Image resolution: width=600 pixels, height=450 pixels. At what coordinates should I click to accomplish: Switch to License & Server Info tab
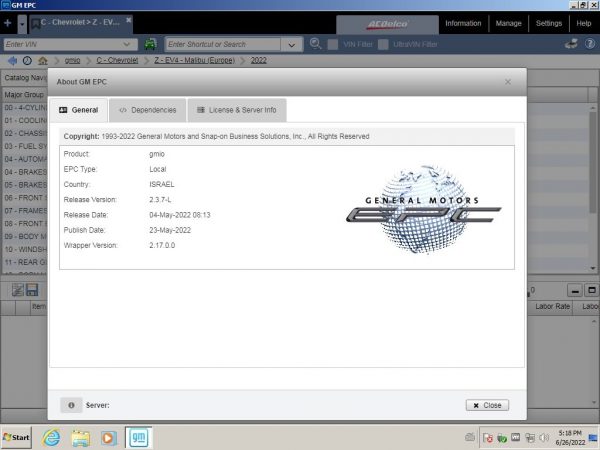[237, 110]
